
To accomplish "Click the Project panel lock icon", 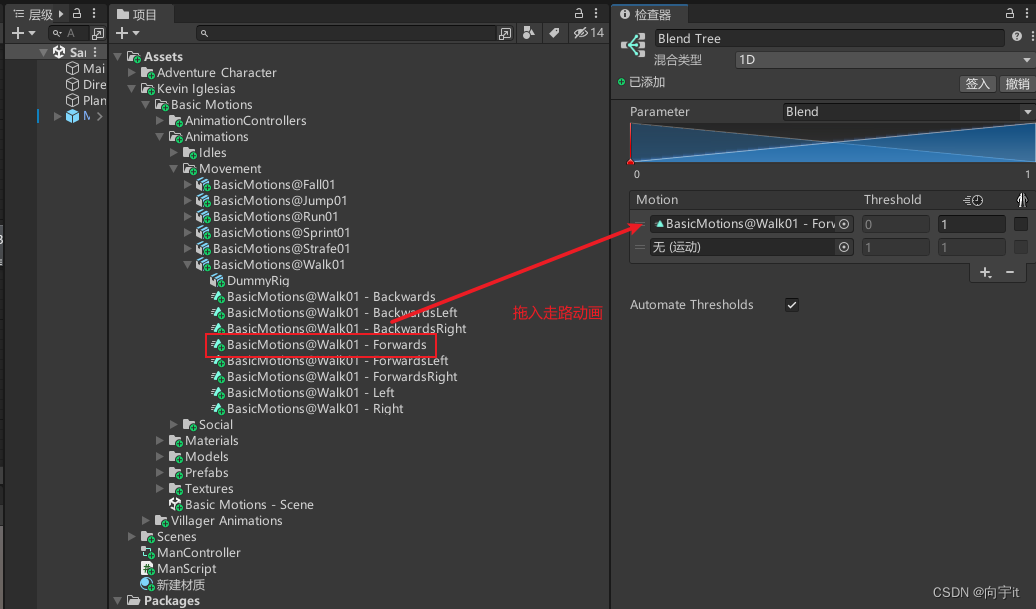I will [x=579, y=13].
